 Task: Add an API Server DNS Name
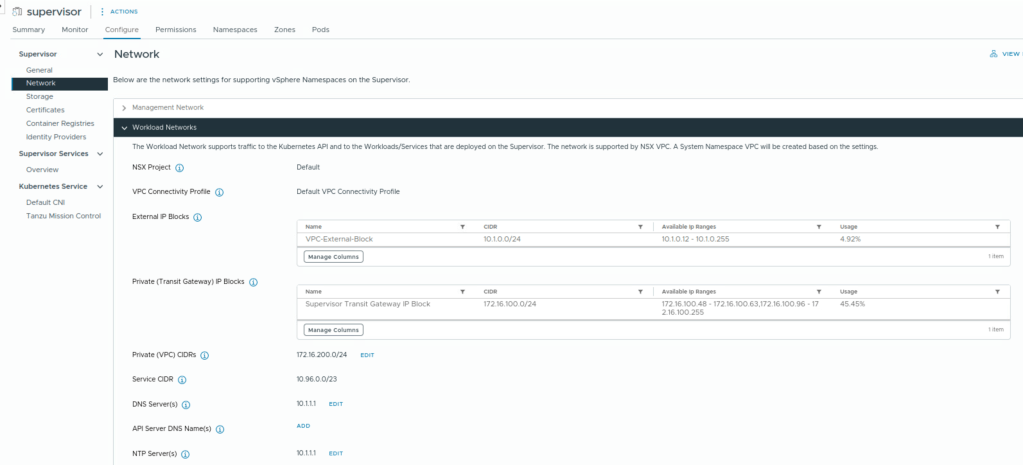303,425
